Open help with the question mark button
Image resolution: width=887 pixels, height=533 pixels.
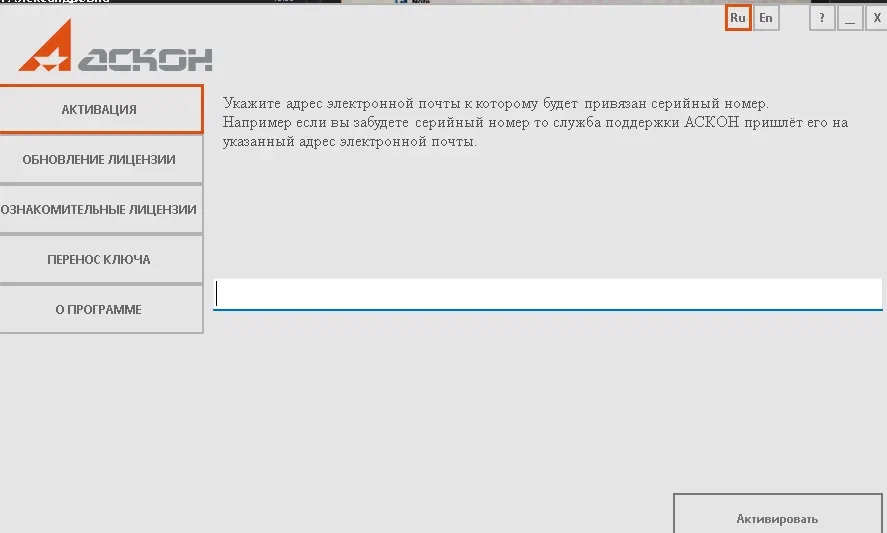click(x=822, y=18)
